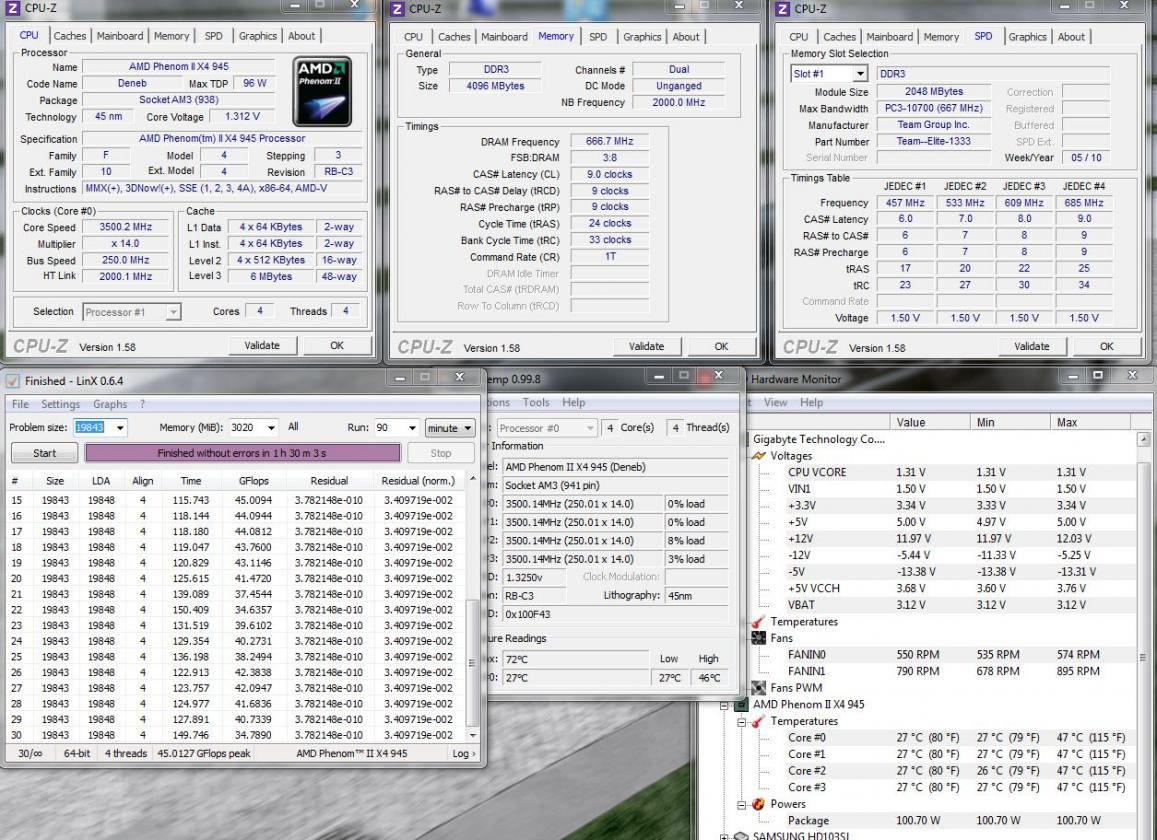
Task: Click the CPU-Z icon in the SPD window title bar
Action: click(783, 9)
